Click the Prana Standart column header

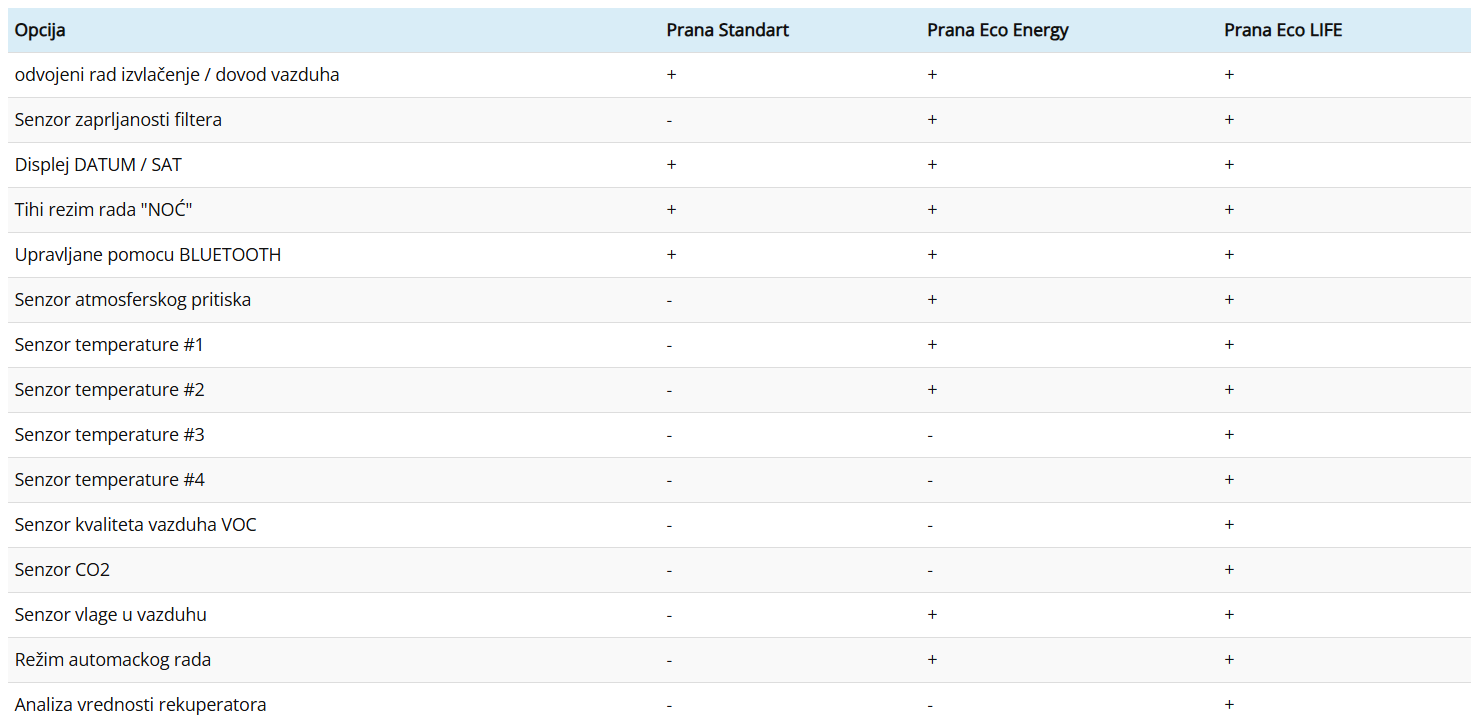727,30
